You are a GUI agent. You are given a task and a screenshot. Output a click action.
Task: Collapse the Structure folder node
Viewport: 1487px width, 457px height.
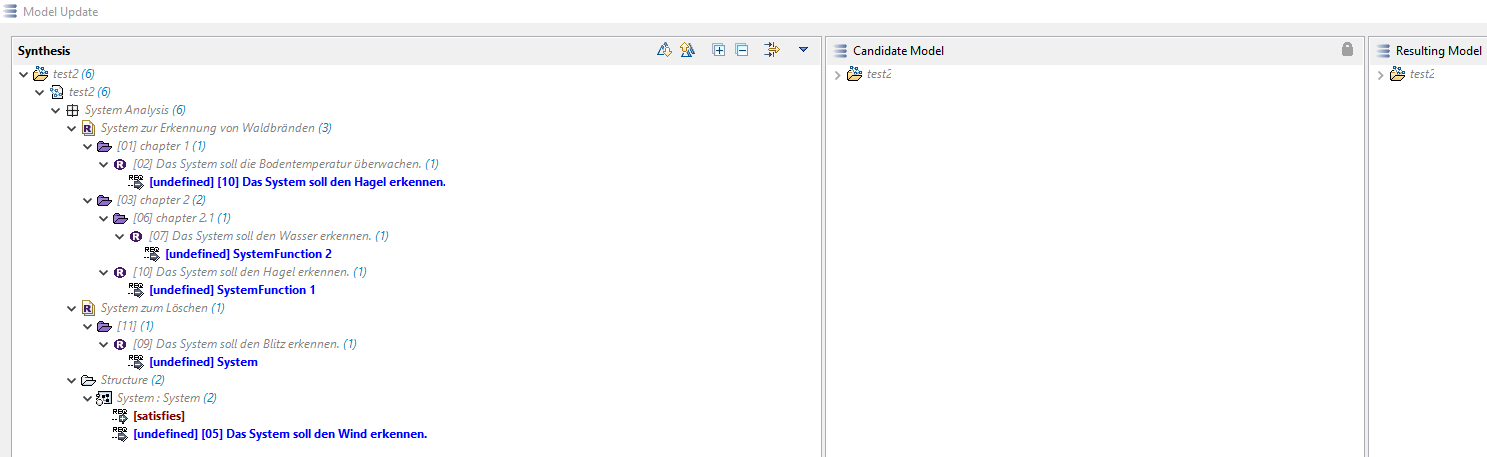(x=72, y=380)
